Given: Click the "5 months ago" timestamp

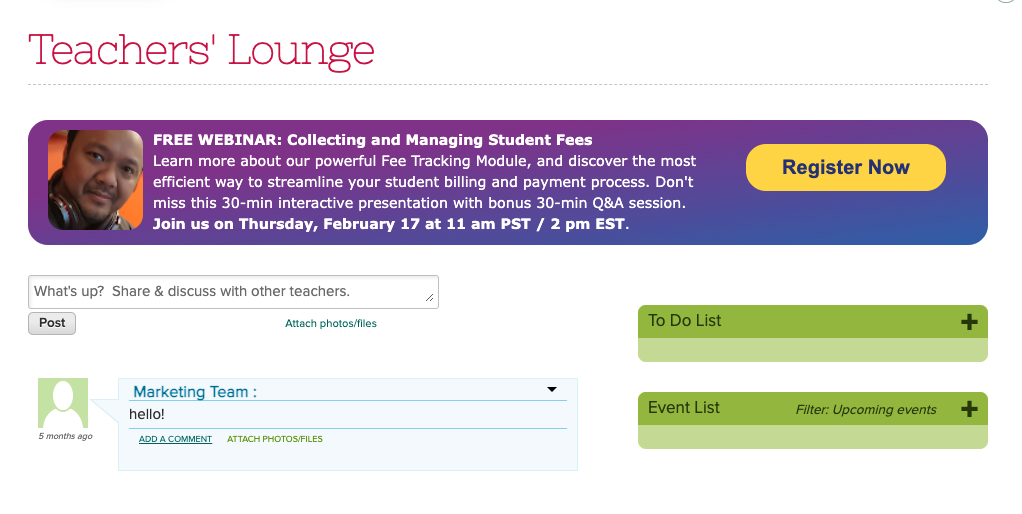Looking at the screenshot, I should point(66,436).
